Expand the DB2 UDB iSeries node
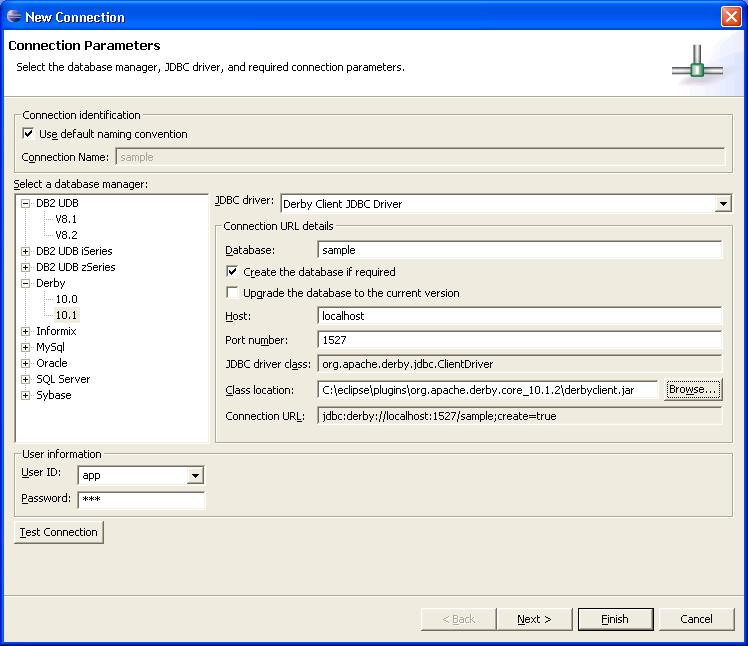748x646 pixels. point(26,251)
